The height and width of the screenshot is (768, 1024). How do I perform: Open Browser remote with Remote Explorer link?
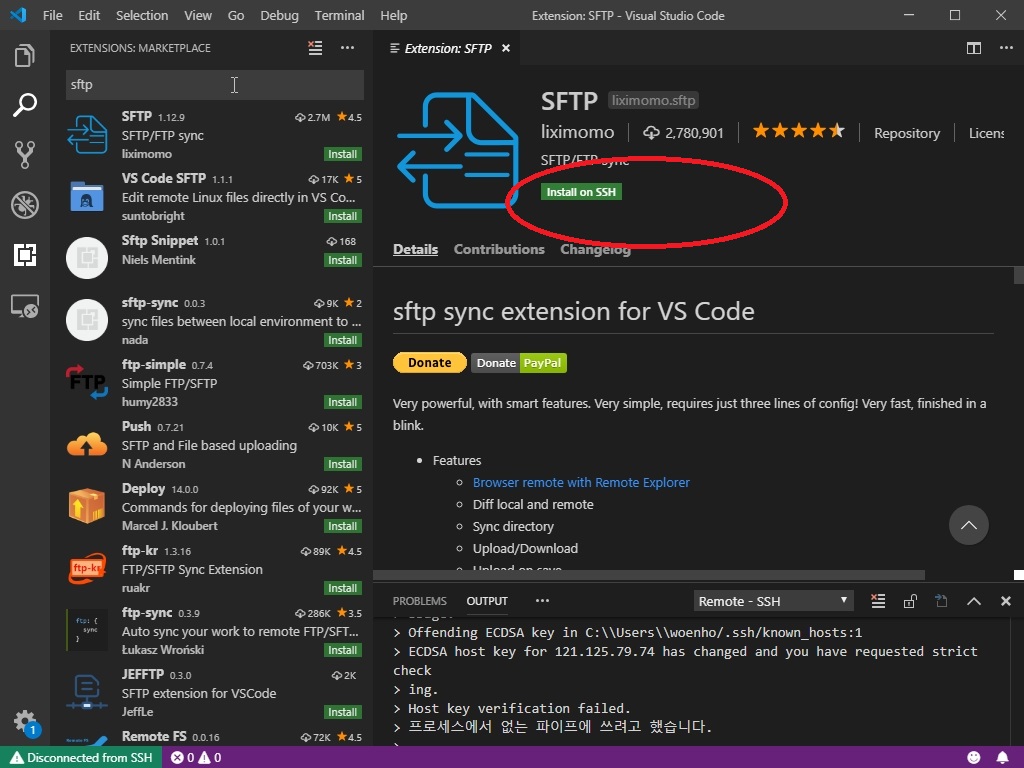(581, 483)
